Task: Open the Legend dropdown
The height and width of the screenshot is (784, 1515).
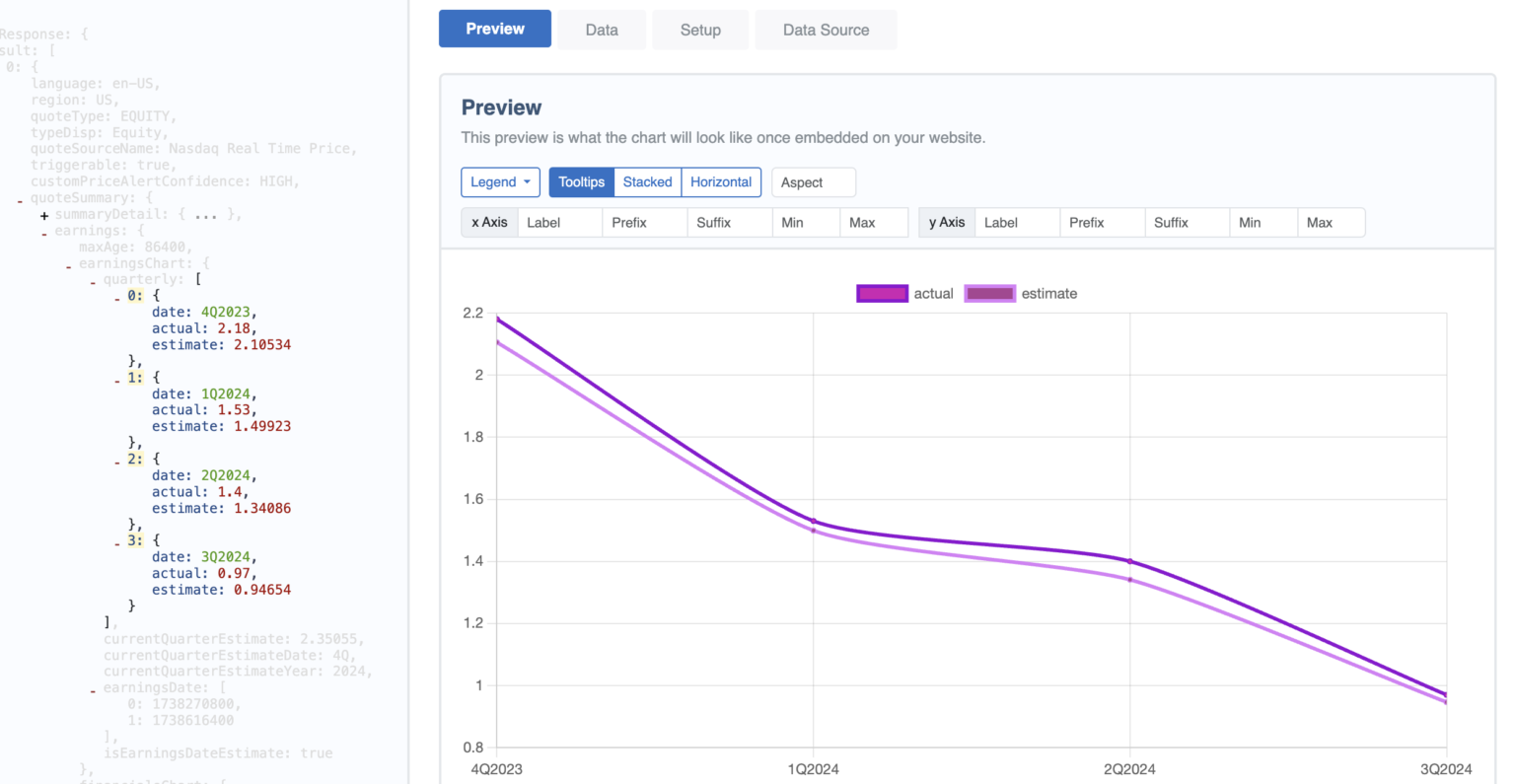Action: 500,181
